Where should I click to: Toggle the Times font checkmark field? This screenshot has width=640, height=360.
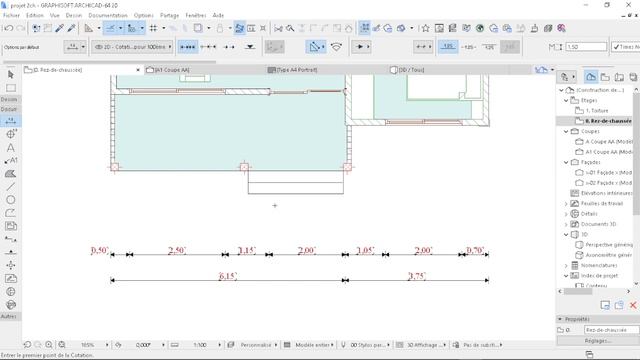(625, 47)
